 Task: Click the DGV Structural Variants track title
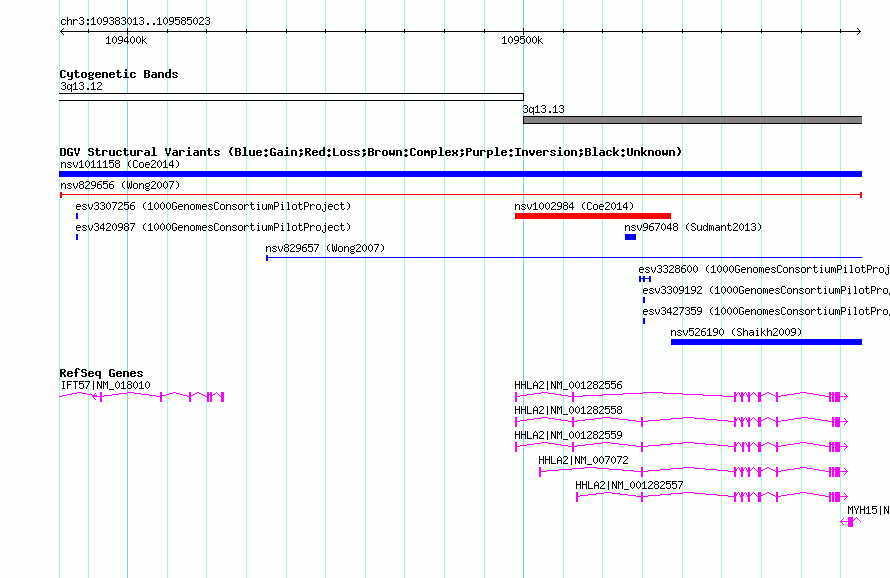tap(371, 152)
